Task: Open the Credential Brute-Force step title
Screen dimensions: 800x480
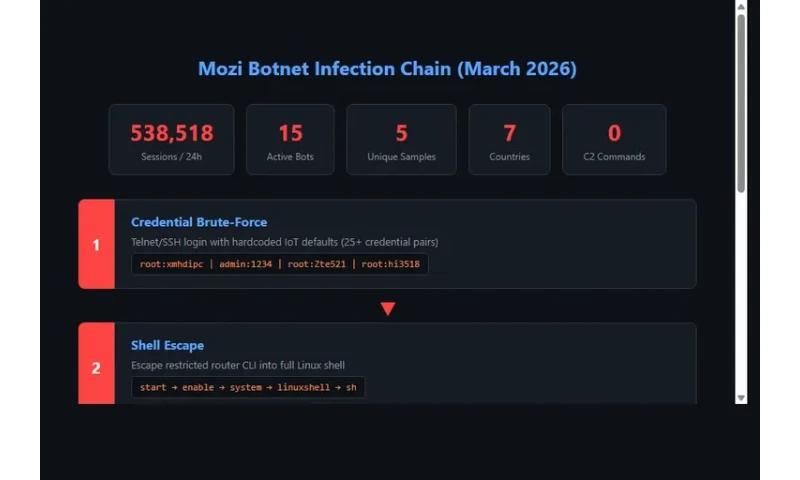Action: 199,222
